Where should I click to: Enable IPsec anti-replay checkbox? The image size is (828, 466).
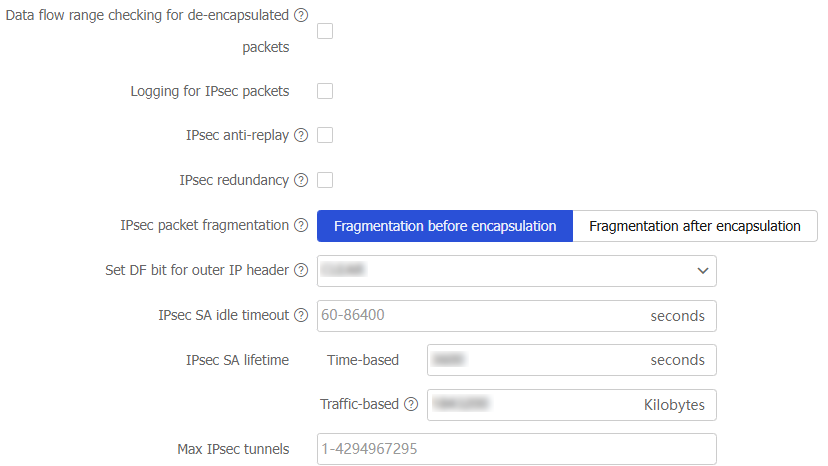(325, 135)
